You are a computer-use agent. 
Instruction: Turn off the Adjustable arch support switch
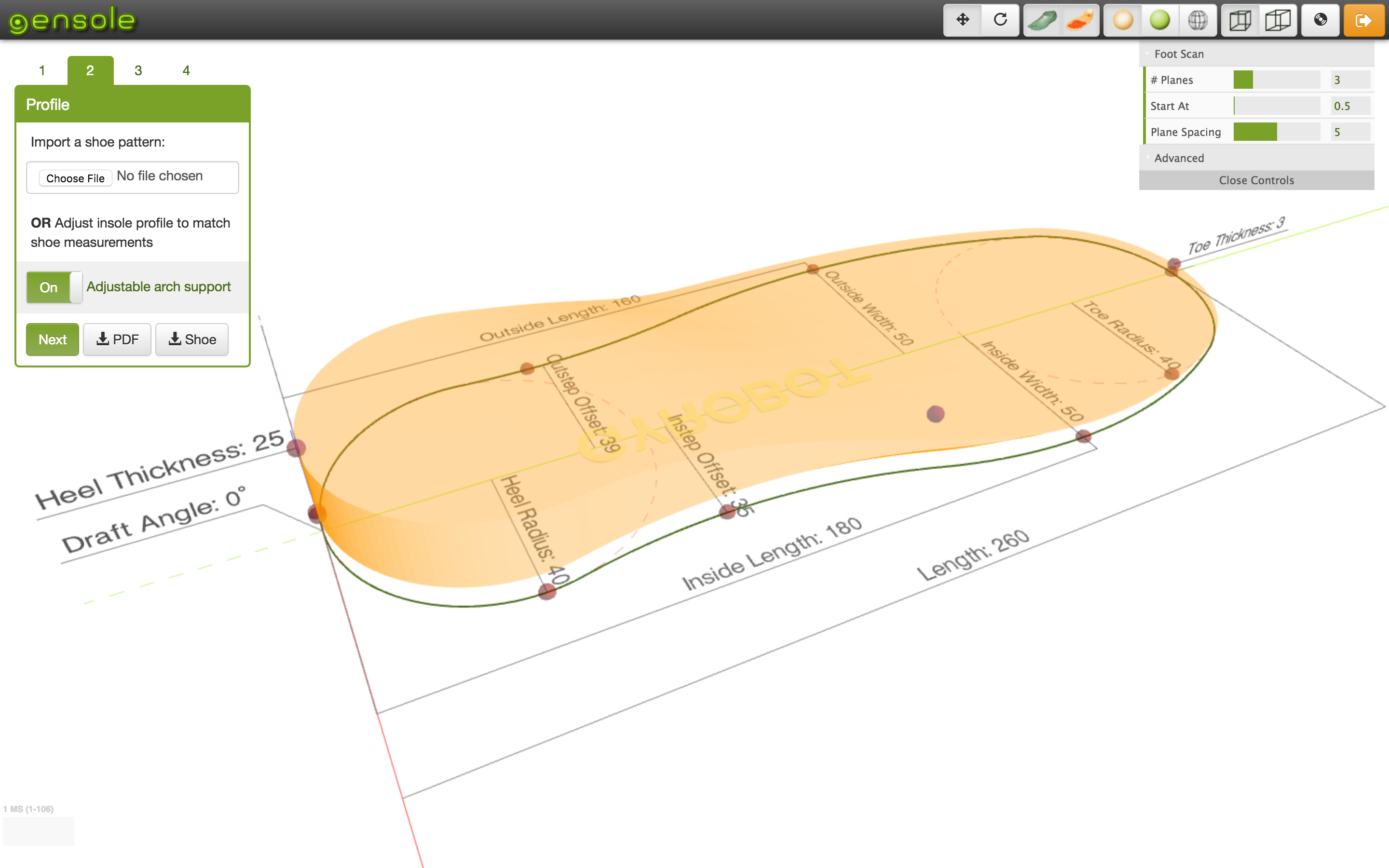(54, 287)
